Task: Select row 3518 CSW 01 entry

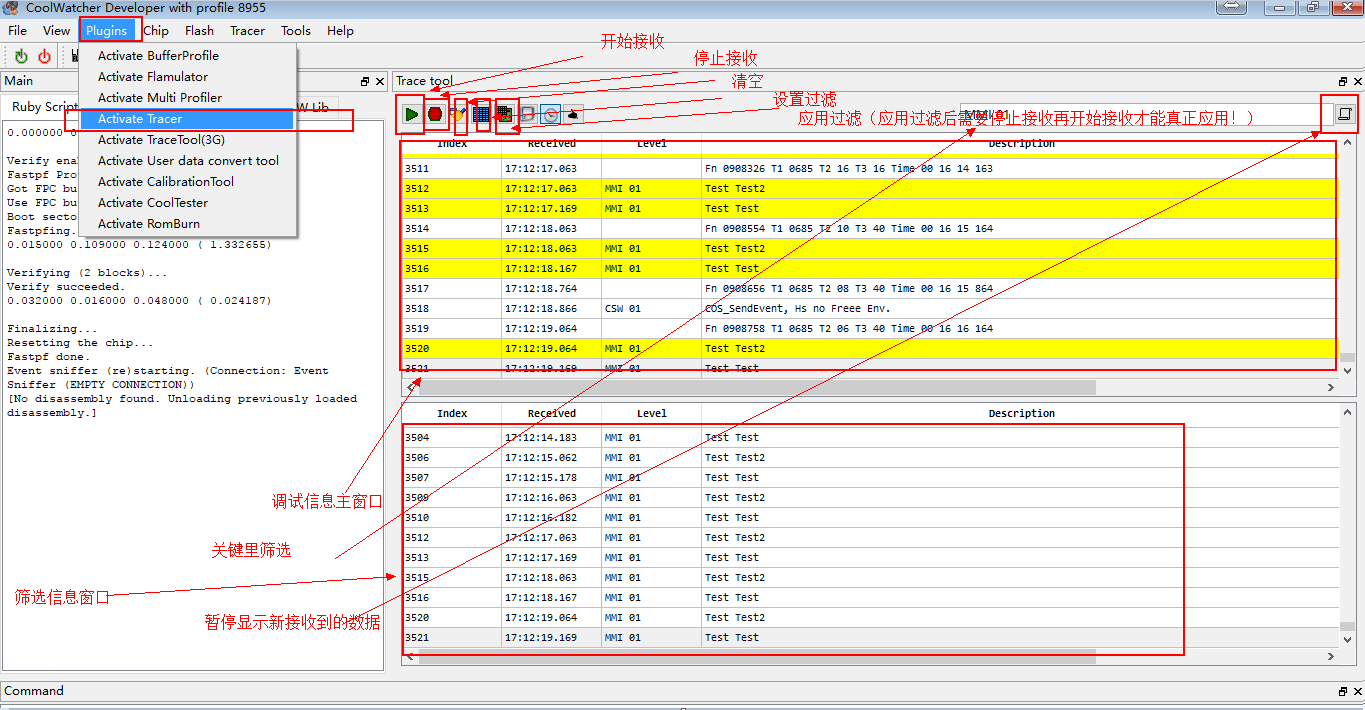Action: click(870, 308)
